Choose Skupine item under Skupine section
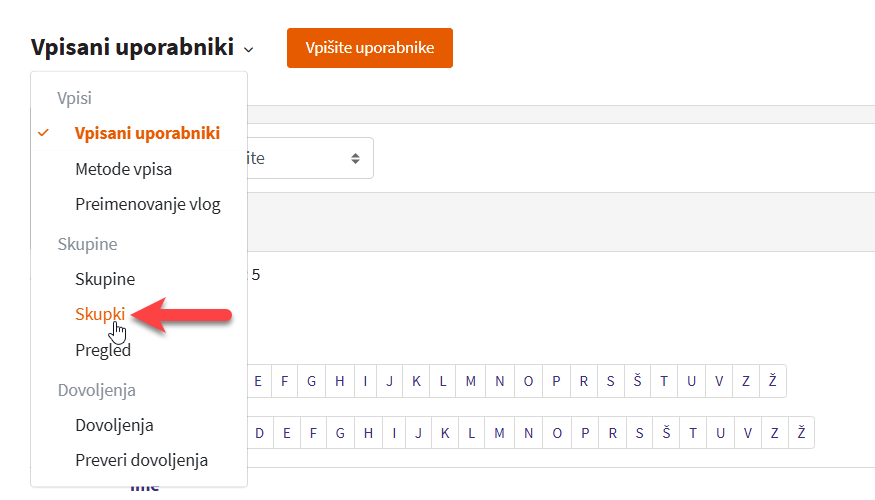Screen dimensions: 875x500 105,279
